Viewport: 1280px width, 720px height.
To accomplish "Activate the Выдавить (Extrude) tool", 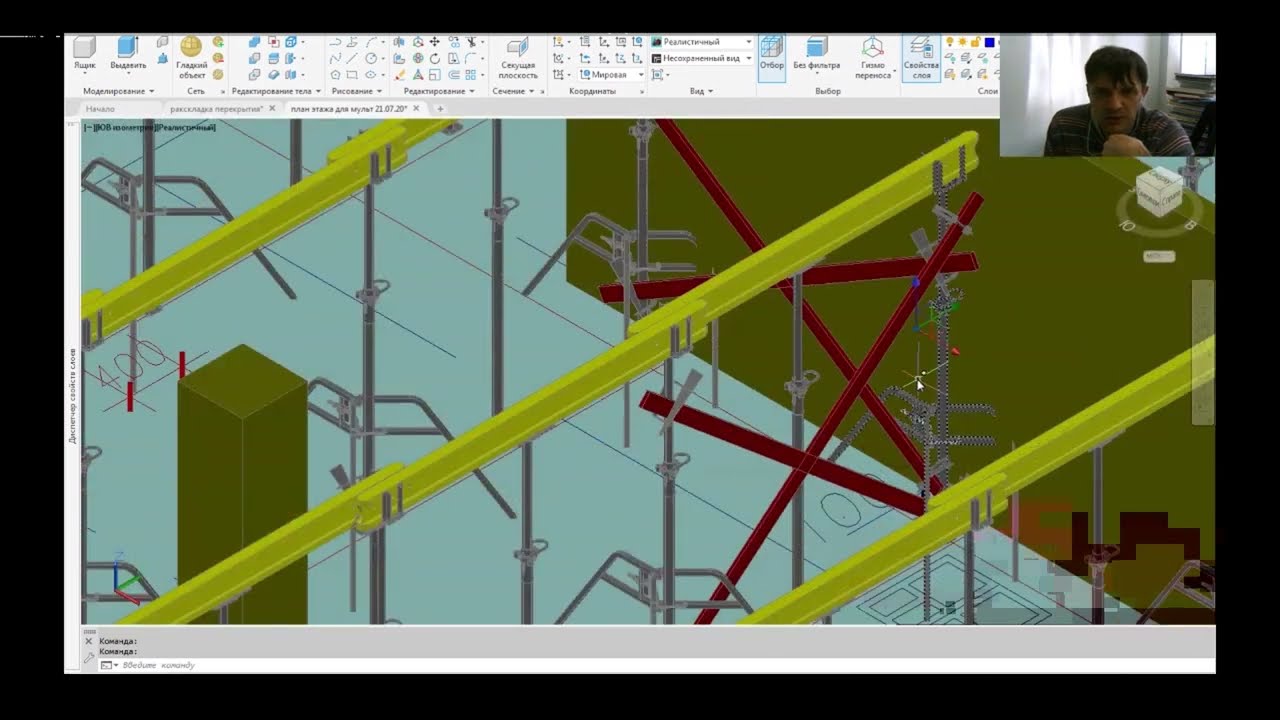I will (x=128, y=53).
